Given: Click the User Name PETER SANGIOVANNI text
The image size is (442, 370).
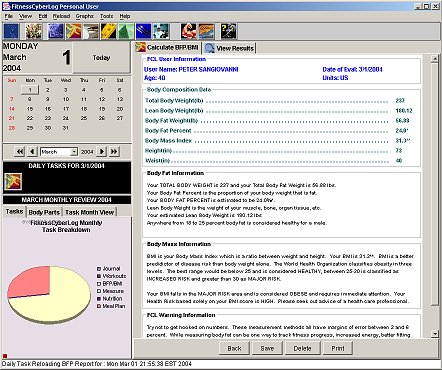Looking at the screenshot, I should (x=191, y=69).
